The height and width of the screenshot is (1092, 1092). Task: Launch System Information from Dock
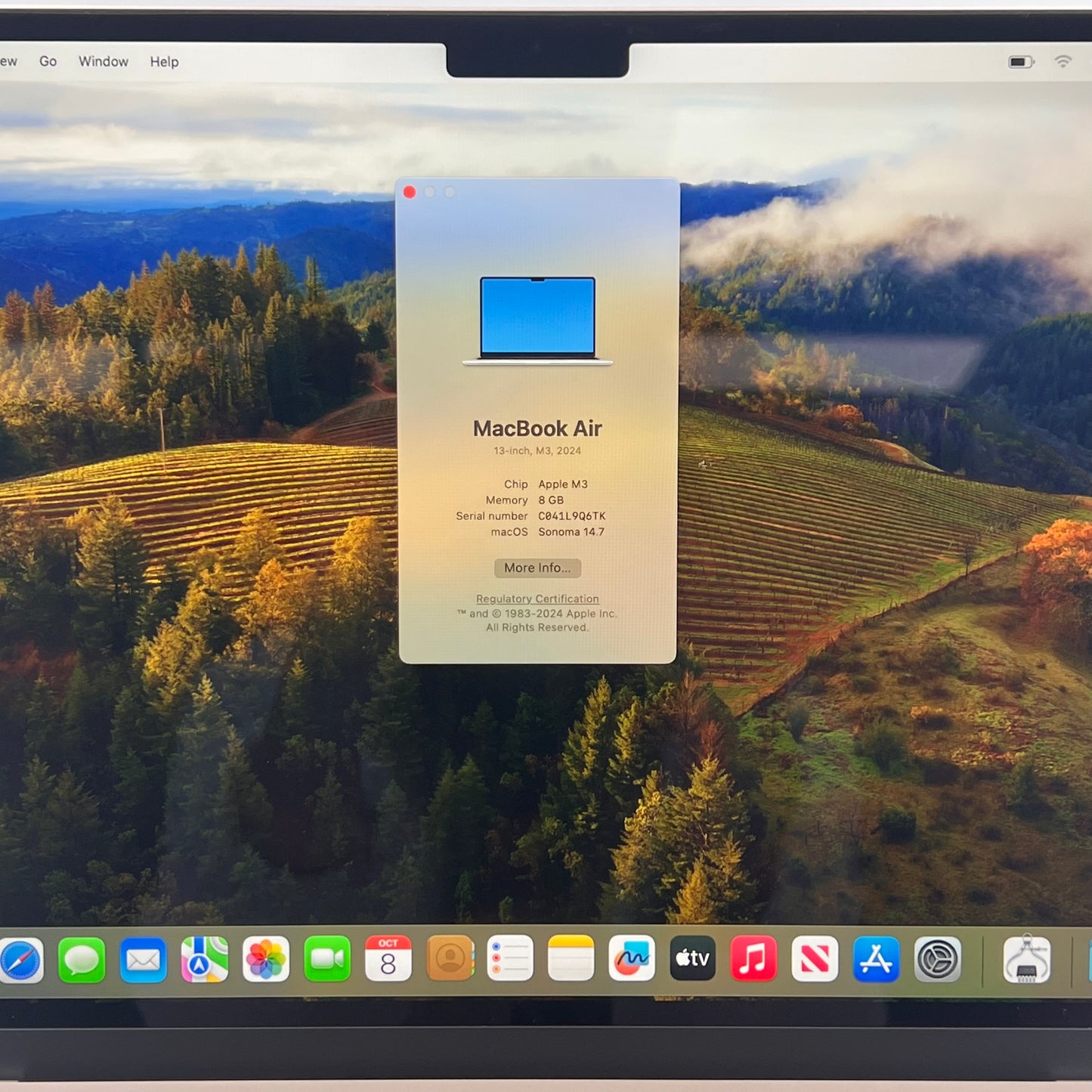coord(1026,959)
